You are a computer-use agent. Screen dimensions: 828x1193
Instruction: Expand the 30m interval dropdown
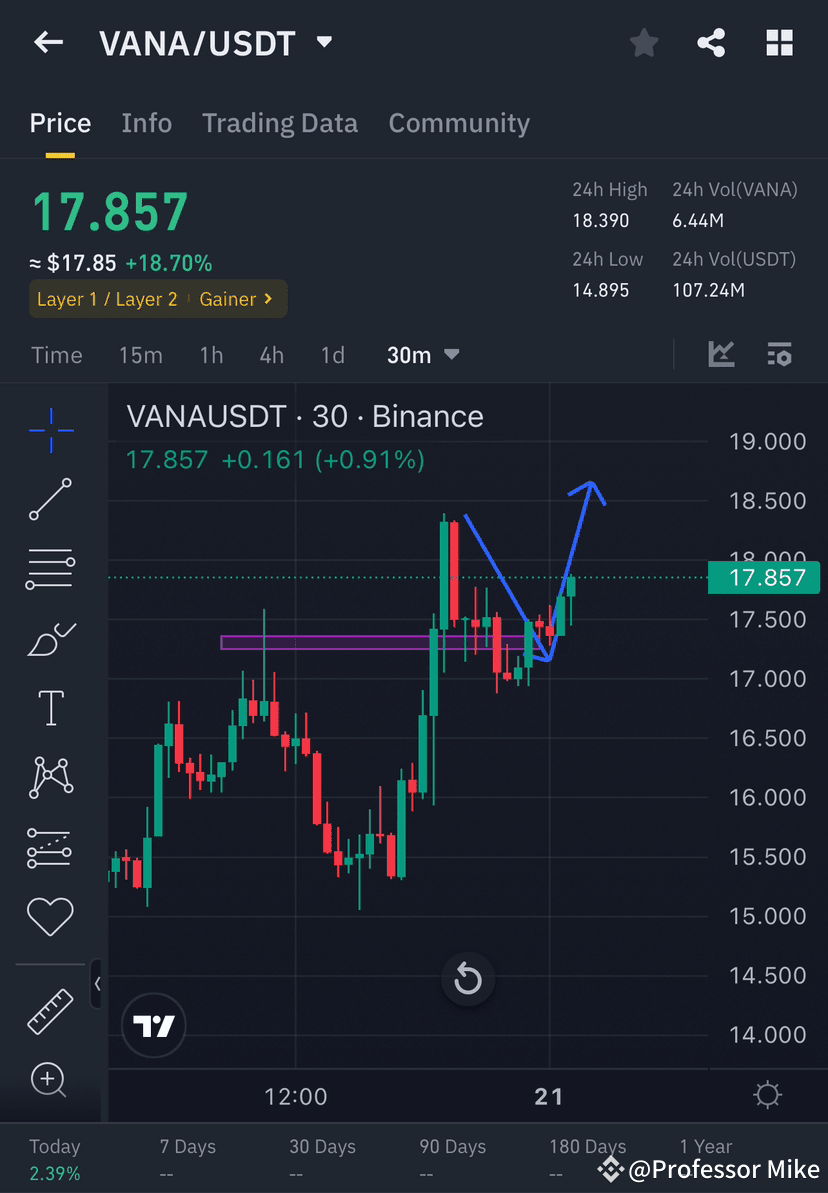(x=422, y=354)
